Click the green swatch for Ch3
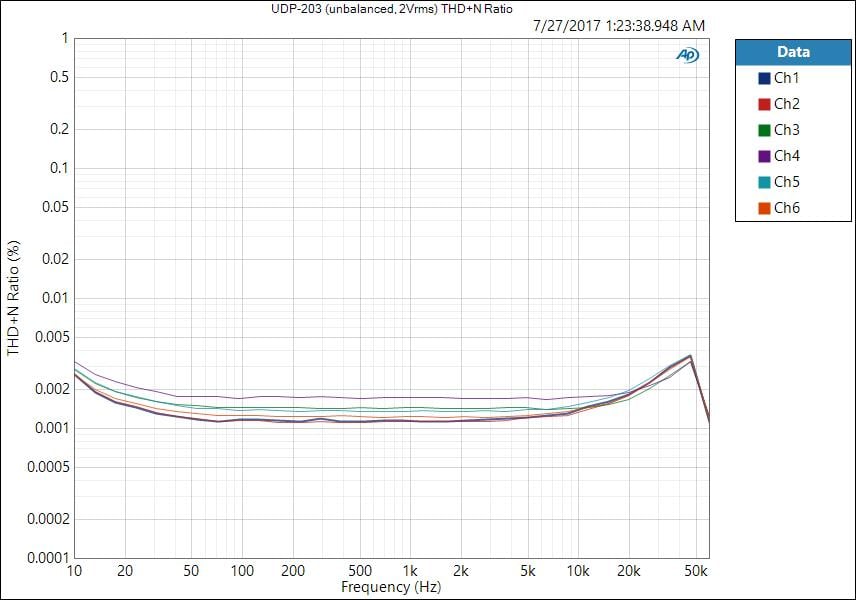The image size is (856, 600). pyautogui.click(x=765, y=130)
